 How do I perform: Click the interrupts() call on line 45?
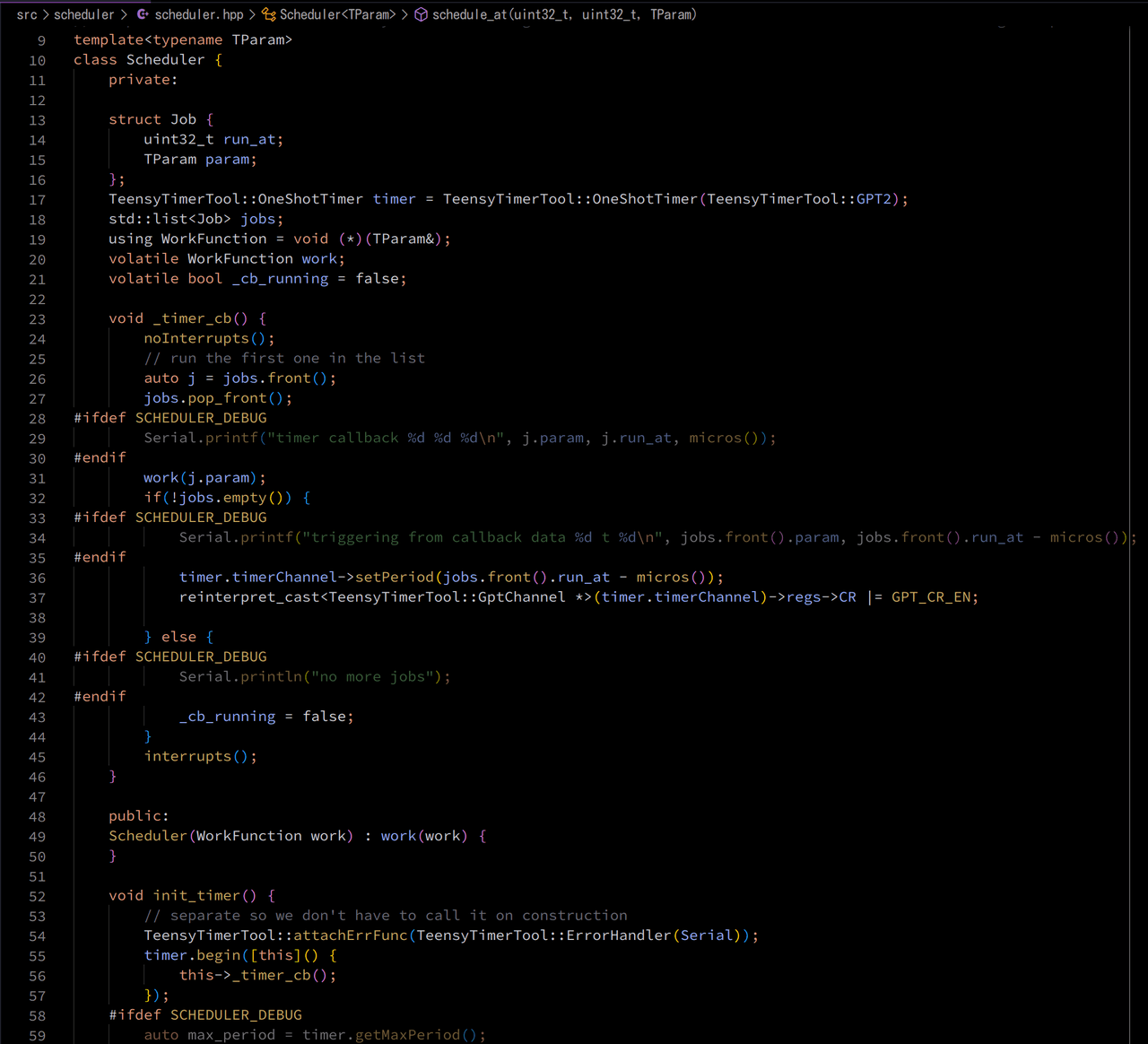point(187,756)
